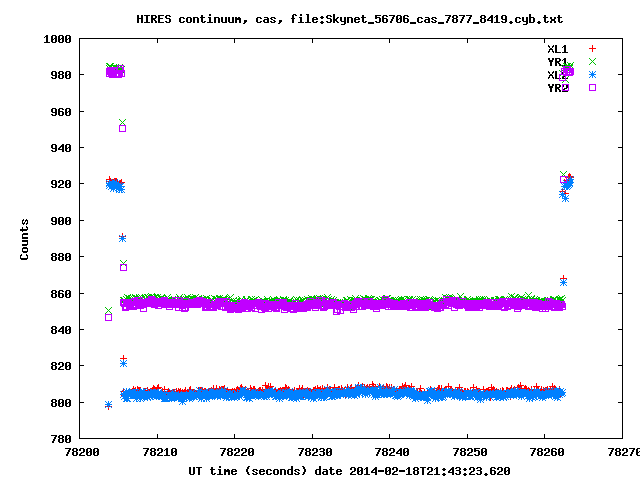Click the x-axis tick label 78210
This screenshot has height=480, width=640.
(160, 452)
